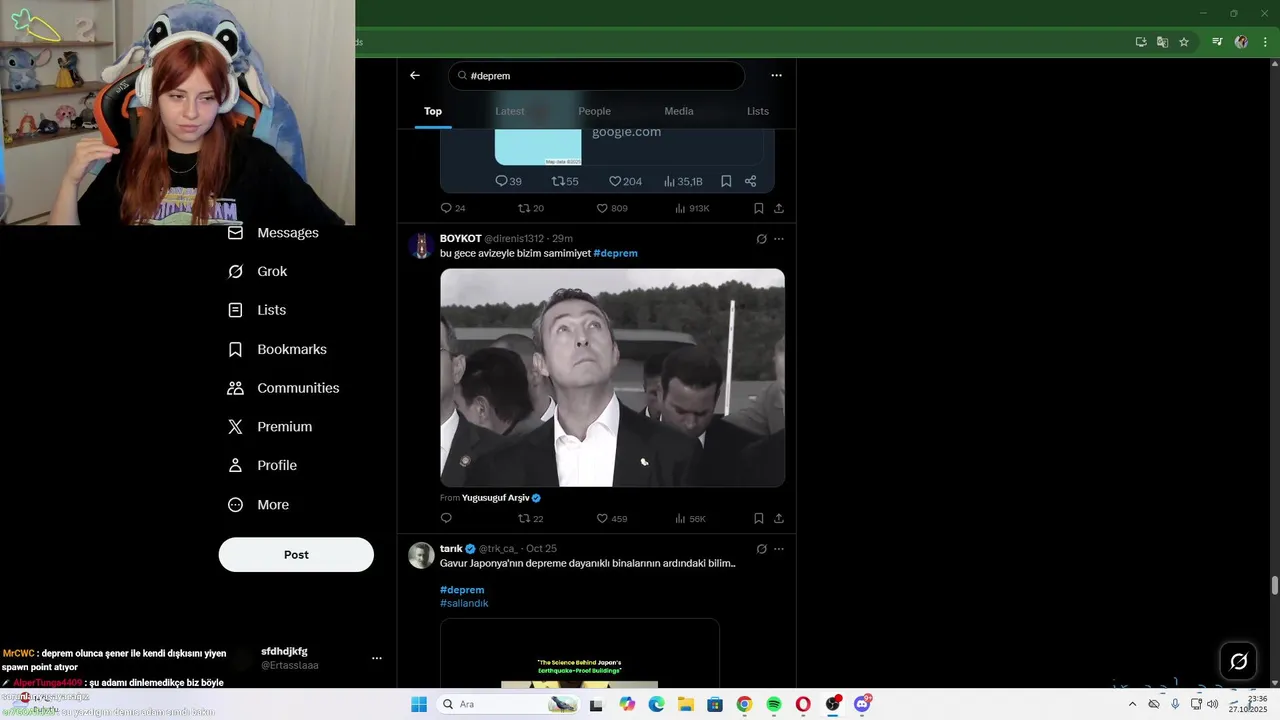Image resolution: width=1280 pixels, height=720 pixels.
Task: Open Spotify from the taskbar
Action: [773, 704]
